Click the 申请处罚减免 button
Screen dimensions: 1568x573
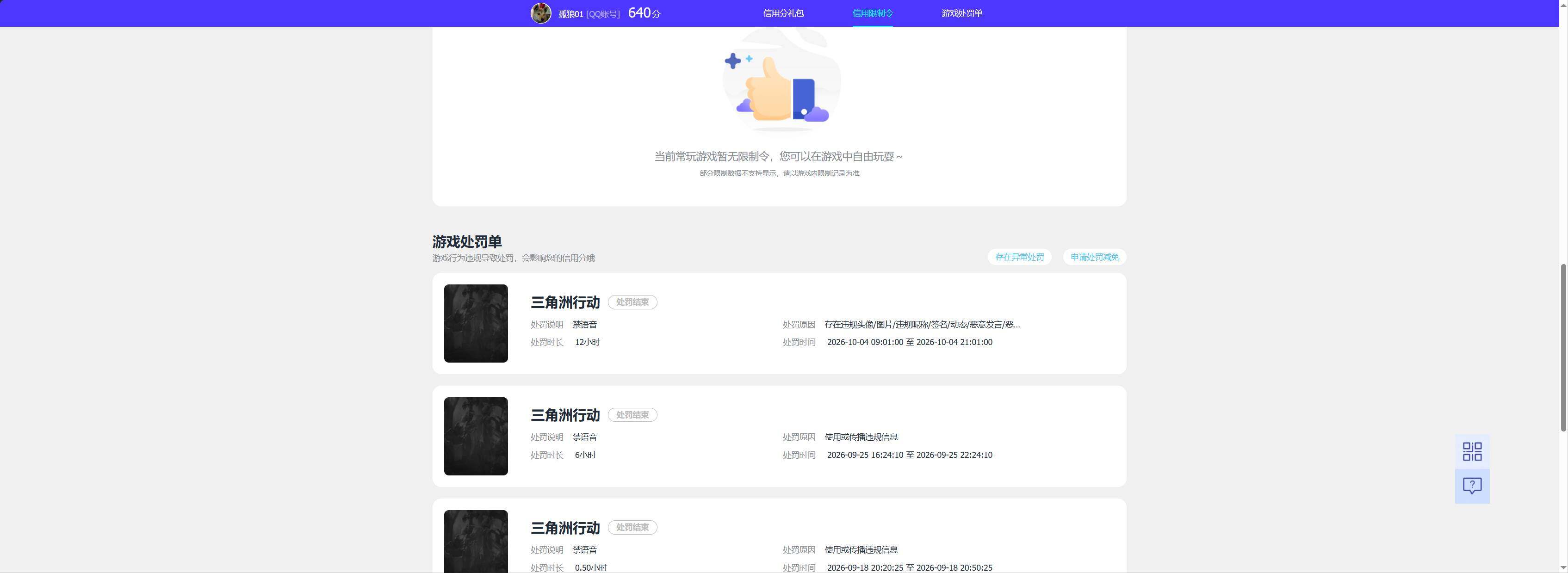point(1094,257)
